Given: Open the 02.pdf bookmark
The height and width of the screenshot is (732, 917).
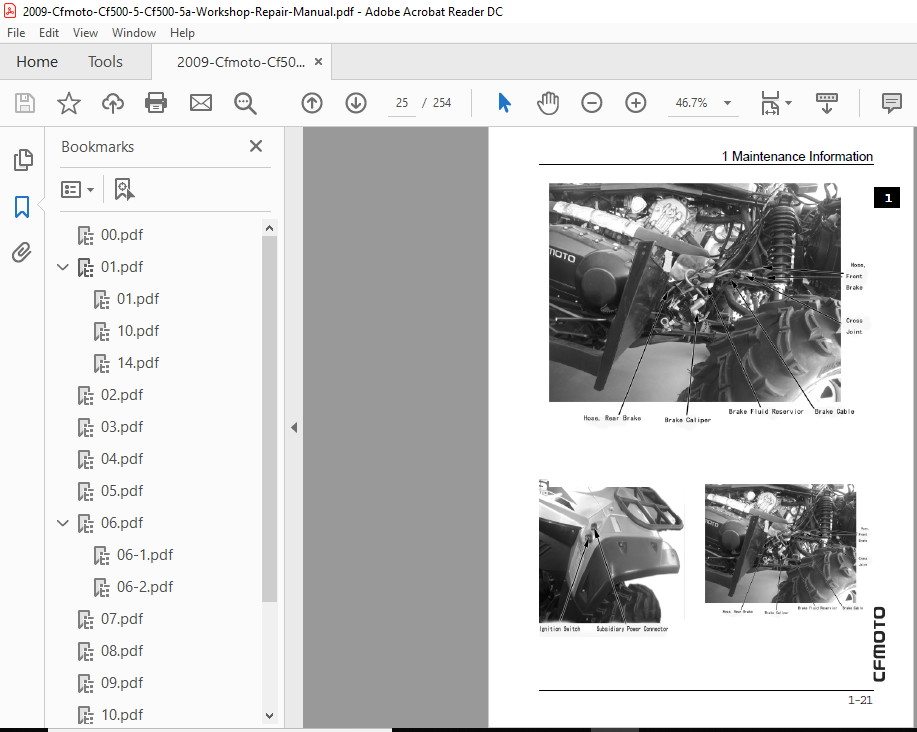Looking at the screenshot, I should click(x=122, y=395).
